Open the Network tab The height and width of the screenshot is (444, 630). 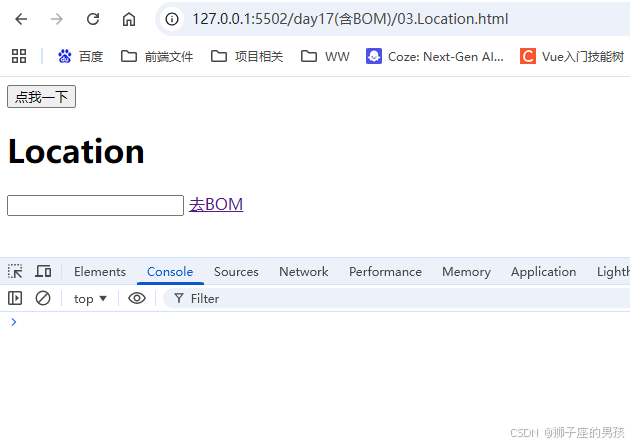pos(304,272)
